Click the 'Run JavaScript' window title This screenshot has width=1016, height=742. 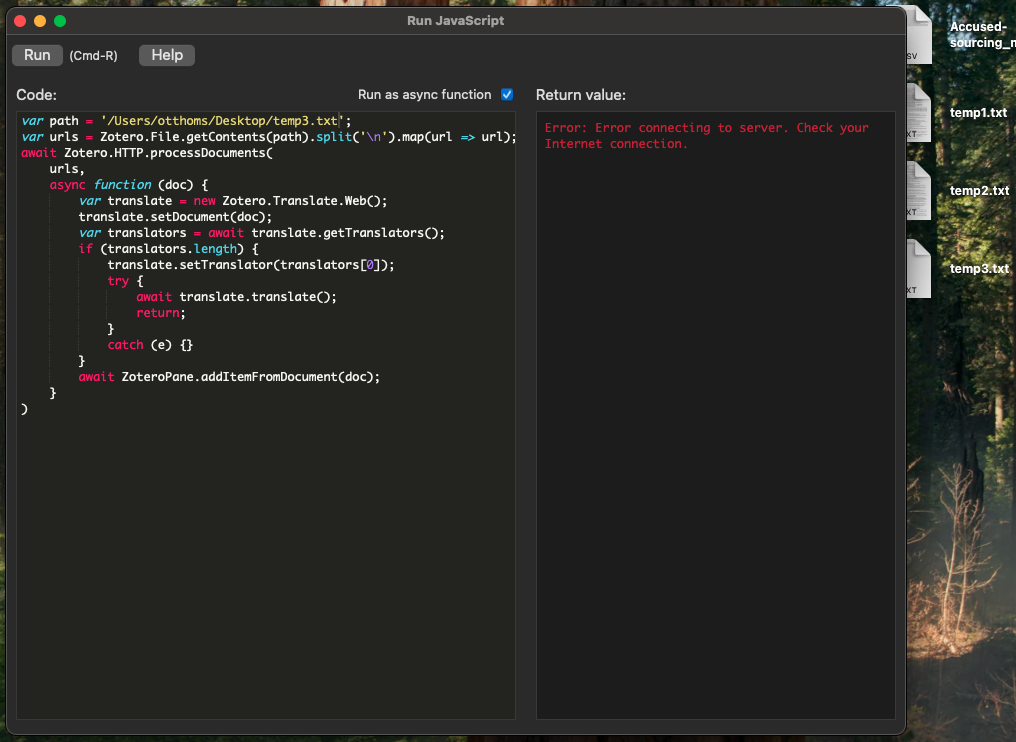(456, 21)
